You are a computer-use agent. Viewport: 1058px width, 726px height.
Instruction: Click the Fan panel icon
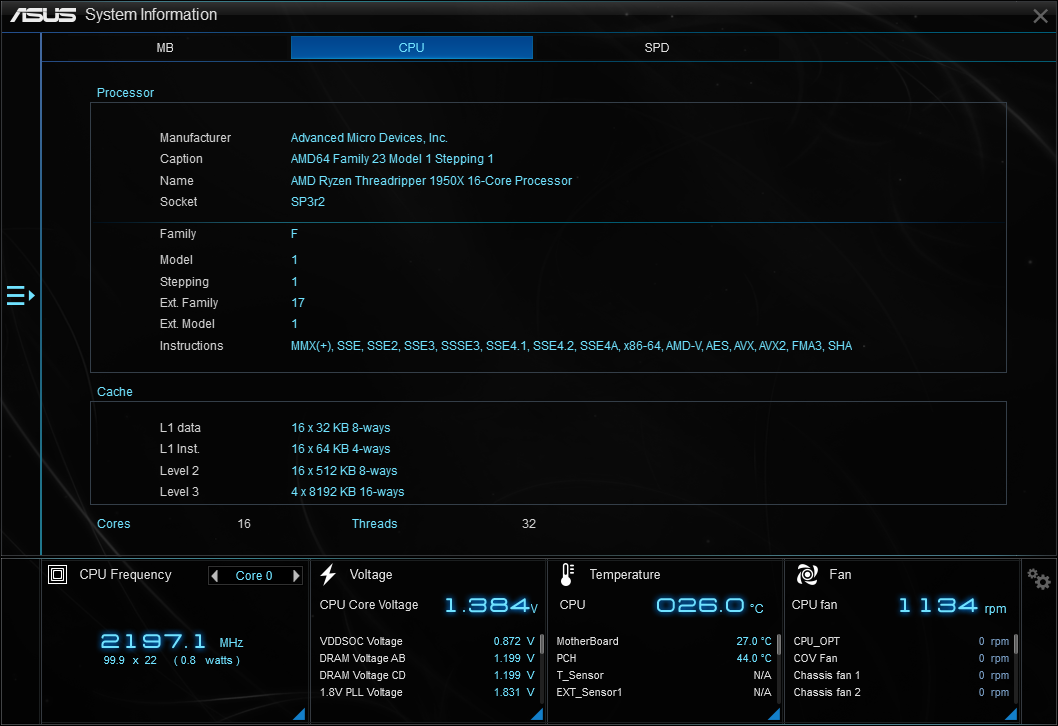[x=807, y=574]
